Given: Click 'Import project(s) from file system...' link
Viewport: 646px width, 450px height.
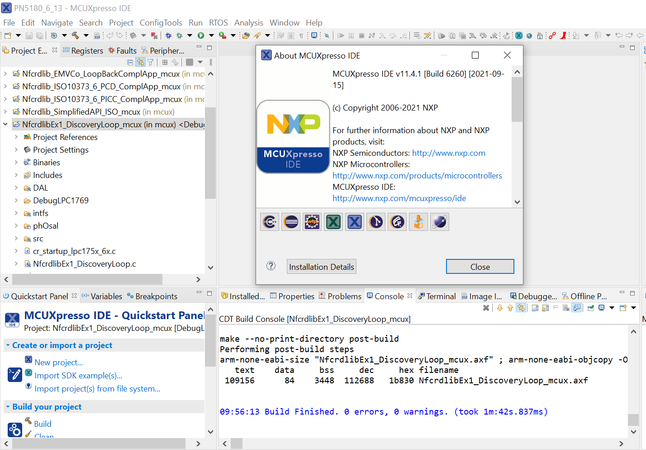Looking at the screenshot, I should [x=97, y=389].
